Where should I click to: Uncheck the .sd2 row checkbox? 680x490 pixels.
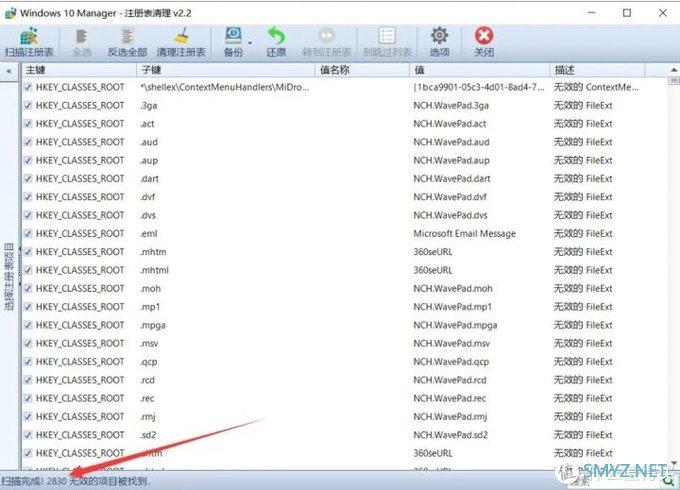tap(28, 434)
